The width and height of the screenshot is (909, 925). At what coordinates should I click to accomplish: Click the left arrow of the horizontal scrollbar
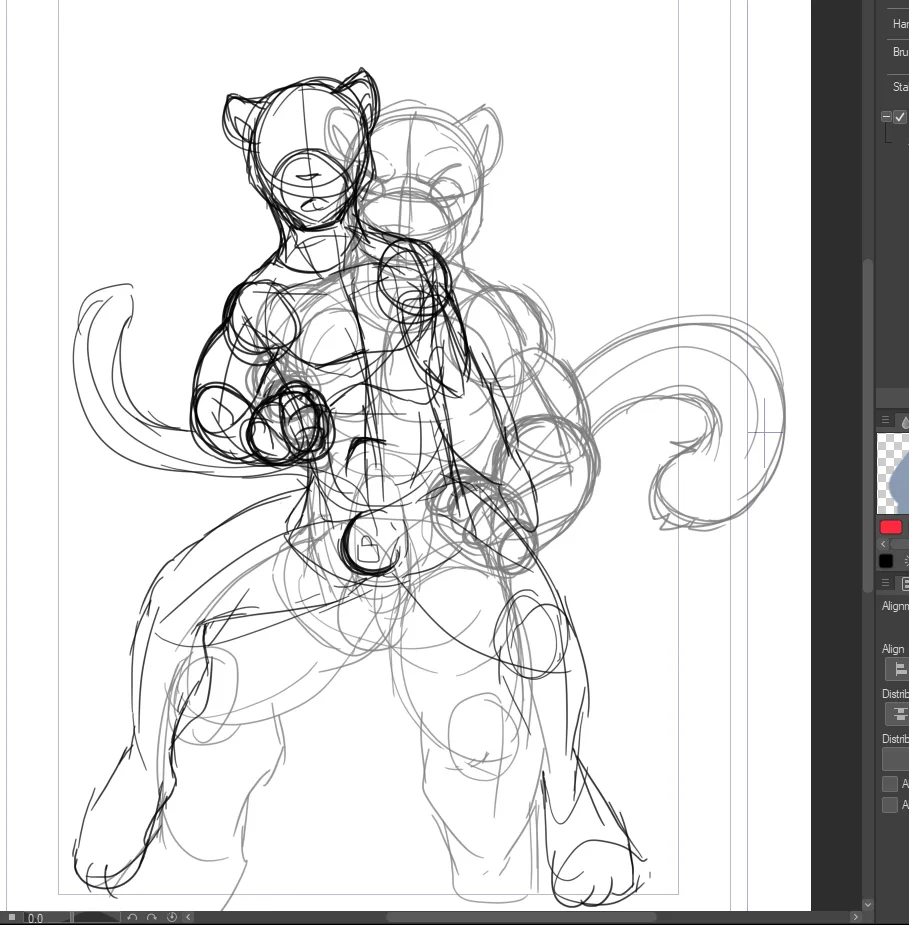188,917
